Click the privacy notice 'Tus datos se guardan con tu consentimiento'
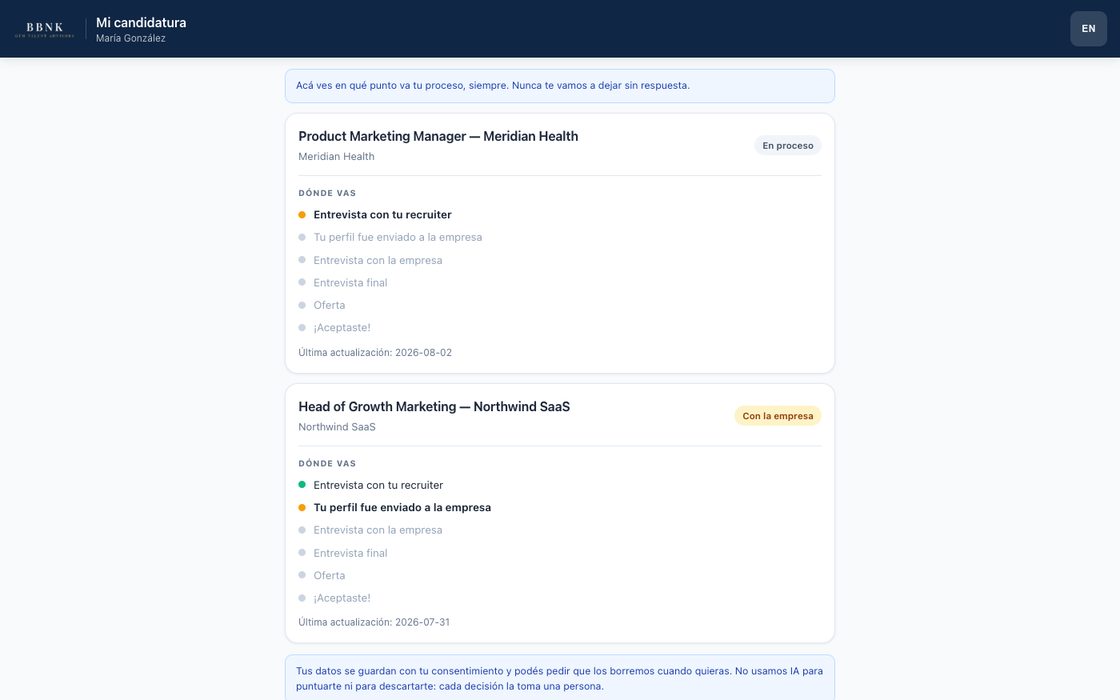The height and width of the screenshot is (700, 1120). coord(559,678)
